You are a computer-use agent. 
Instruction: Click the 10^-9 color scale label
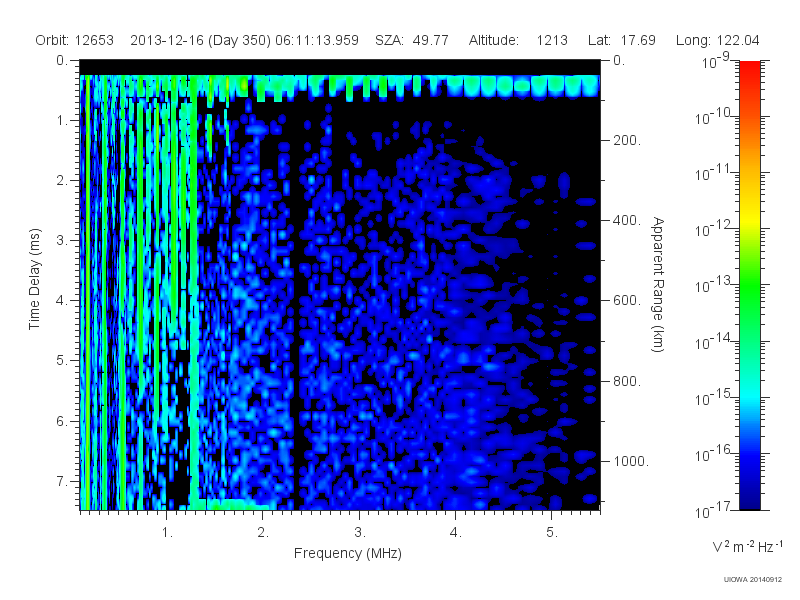(x=715, y=62)
